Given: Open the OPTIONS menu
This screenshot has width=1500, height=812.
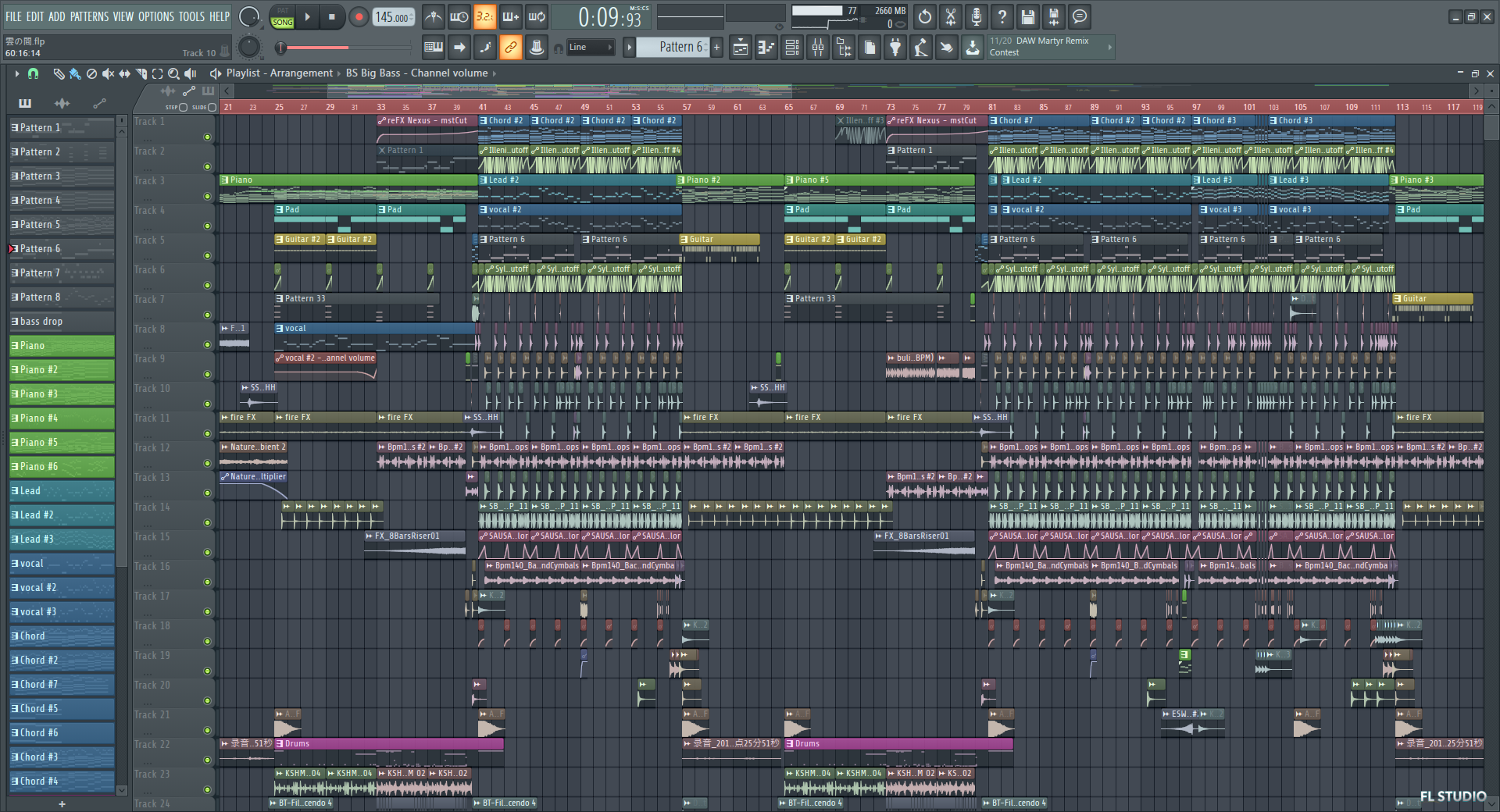Looking at the screenshot, I should coord(156,16).
